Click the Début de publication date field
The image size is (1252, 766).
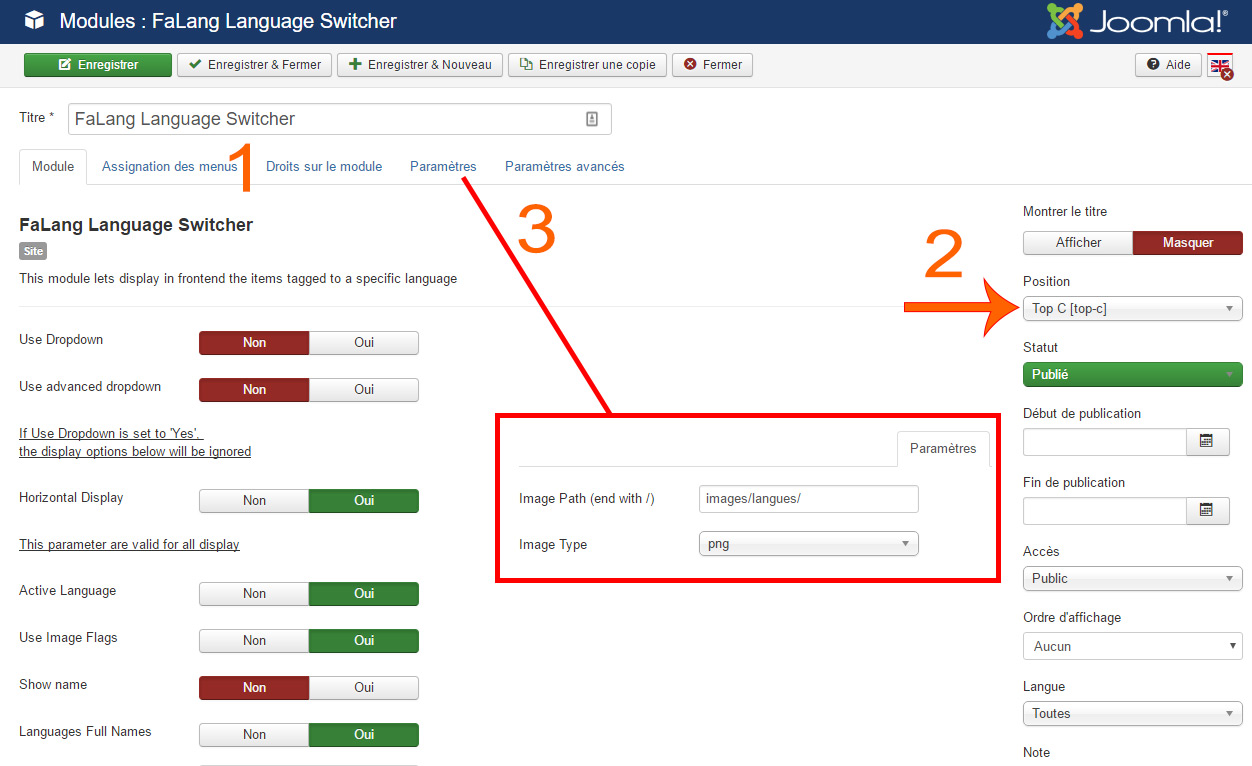[x=1104, y=441]
